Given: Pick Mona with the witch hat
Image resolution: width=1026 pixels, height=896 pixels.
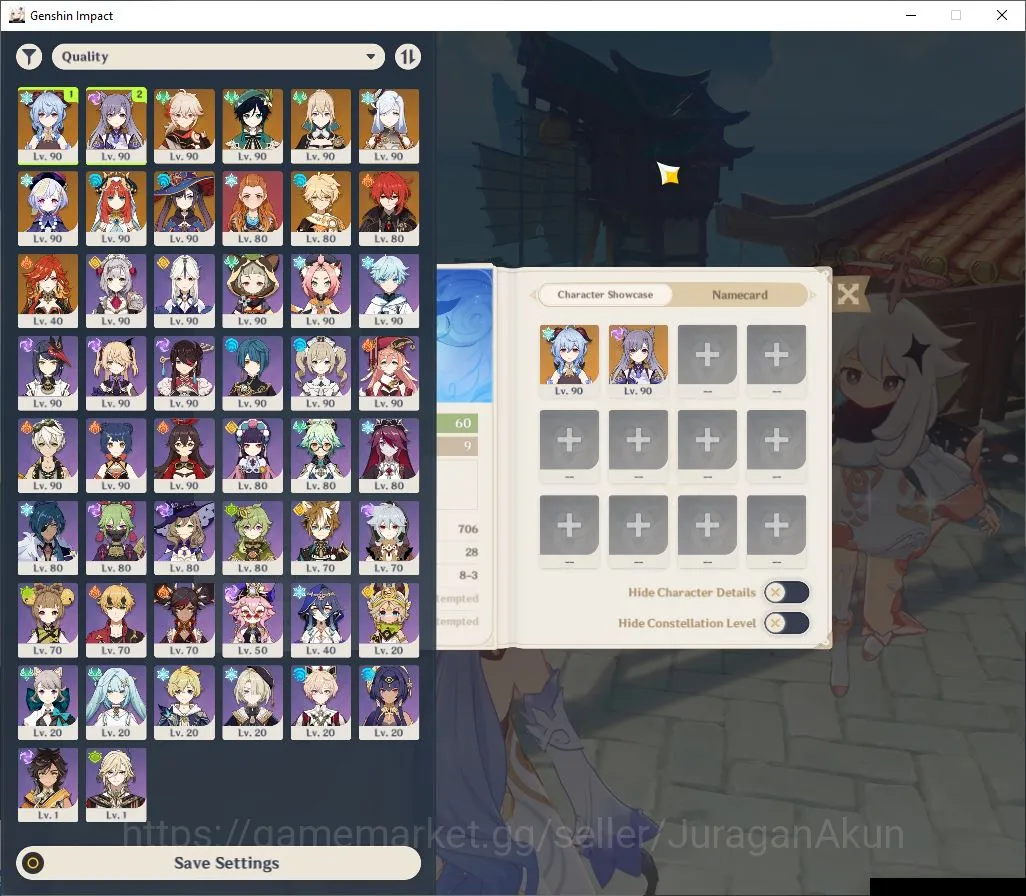Looking at the screenshot, I should pos(184,209).
